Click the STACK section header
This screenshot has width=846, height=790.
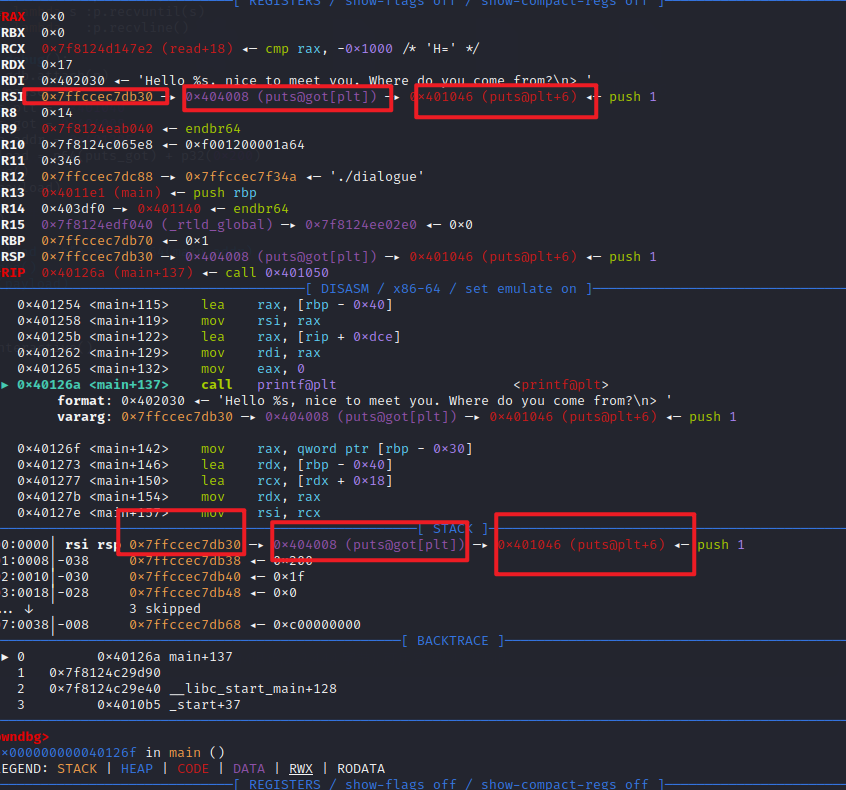pyautogui.click(x=453, y=529)
